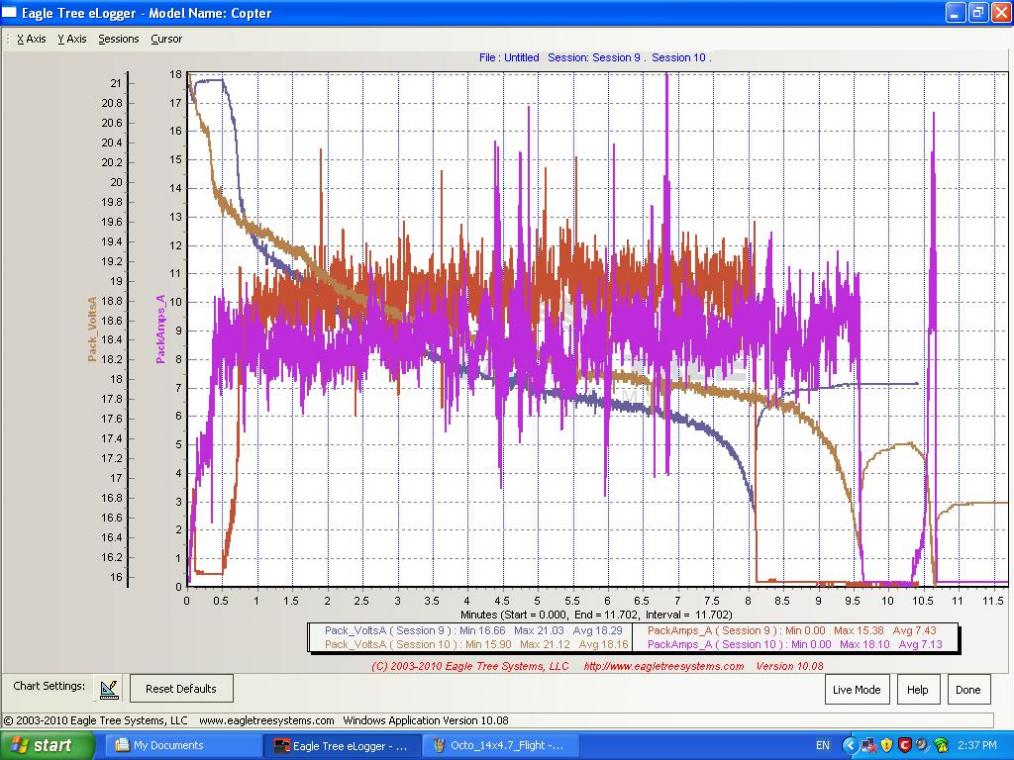Click the green network tray icon
This screenshot has width=1014, height=760.
click(941, 745)
